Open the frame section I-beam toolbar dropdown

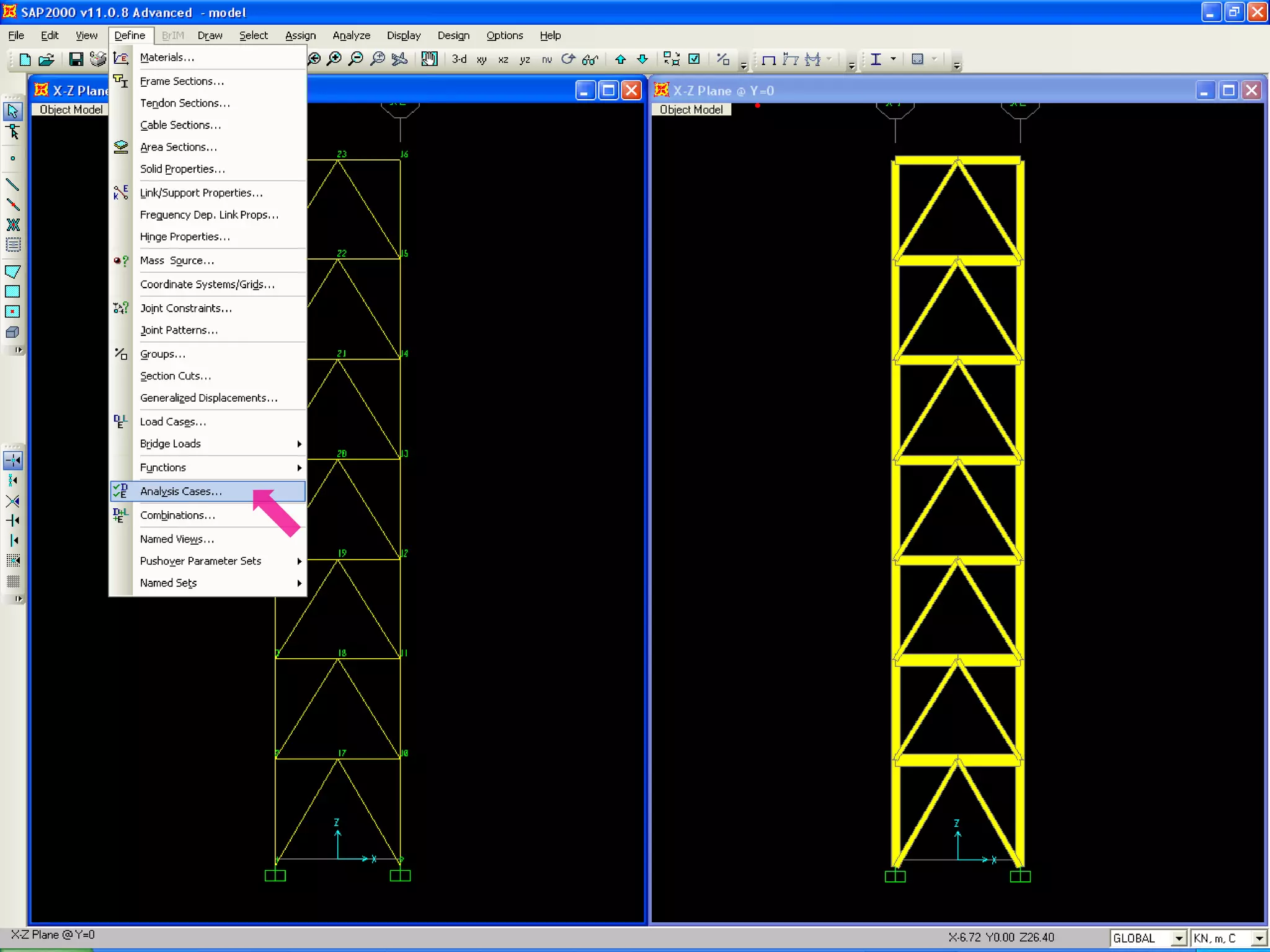click(893, 59)
